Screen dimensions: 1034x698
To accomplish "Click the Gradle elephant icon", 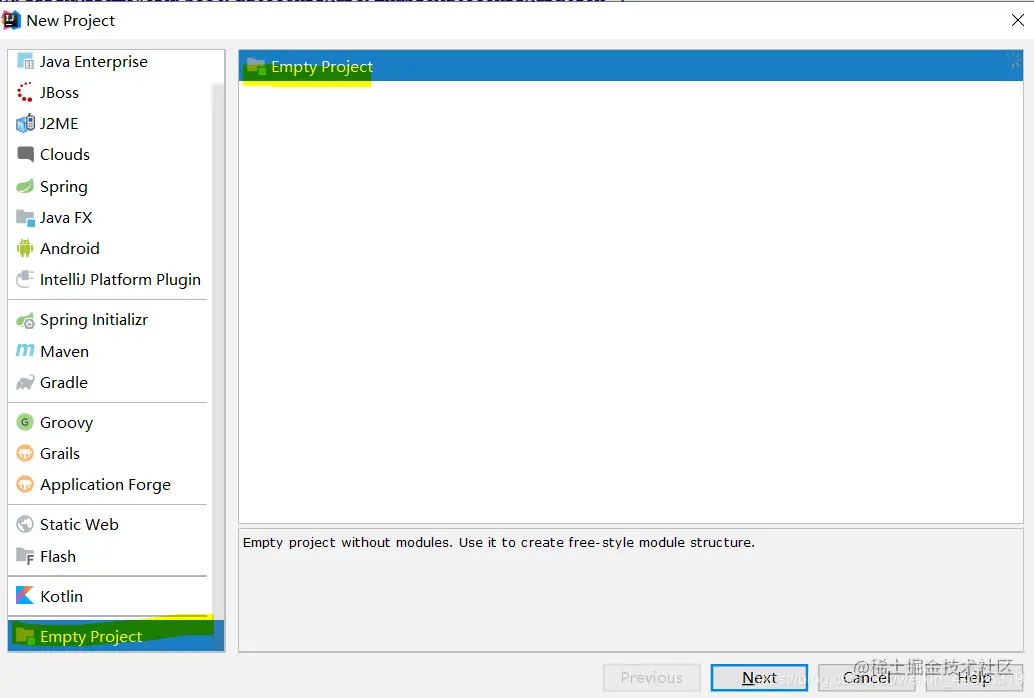I will click(x=25, y=383).
